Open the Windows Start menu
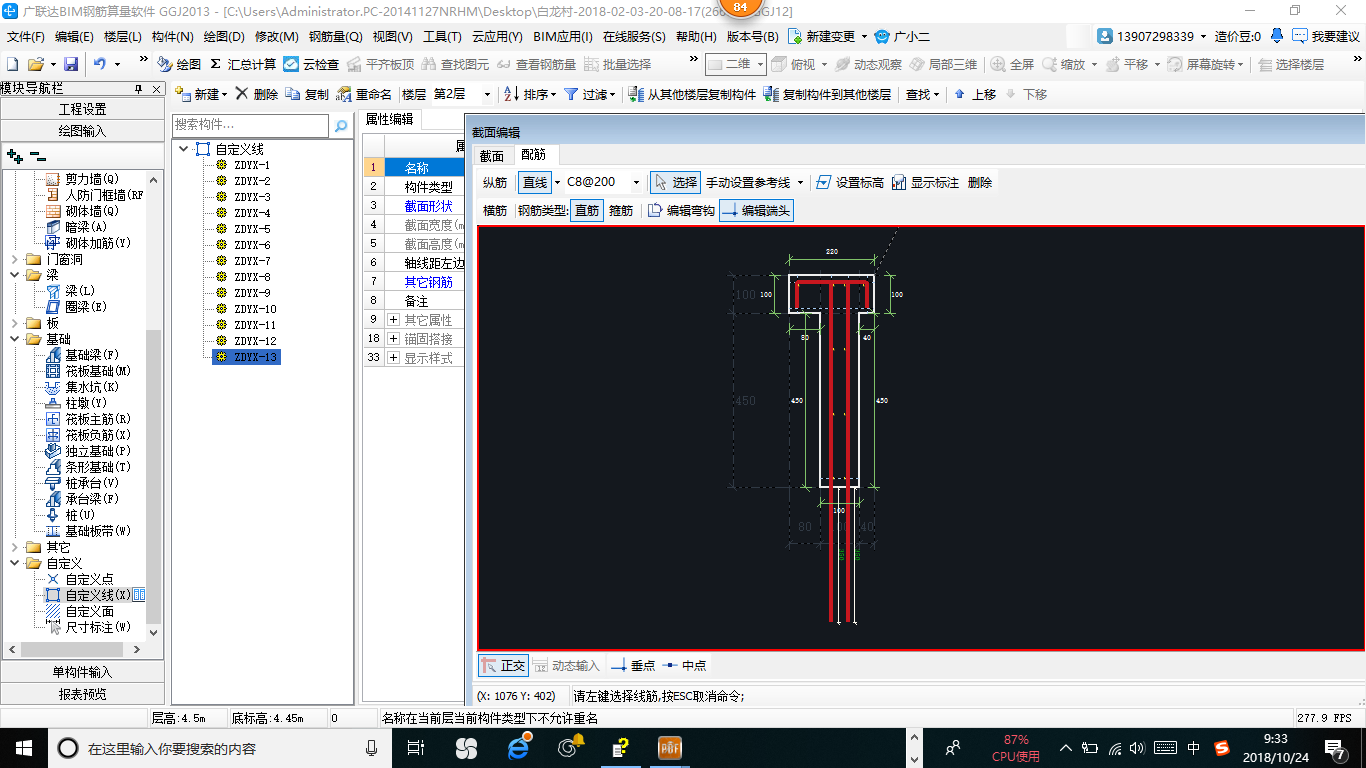 pyautogui.click(x=22, y=747)
